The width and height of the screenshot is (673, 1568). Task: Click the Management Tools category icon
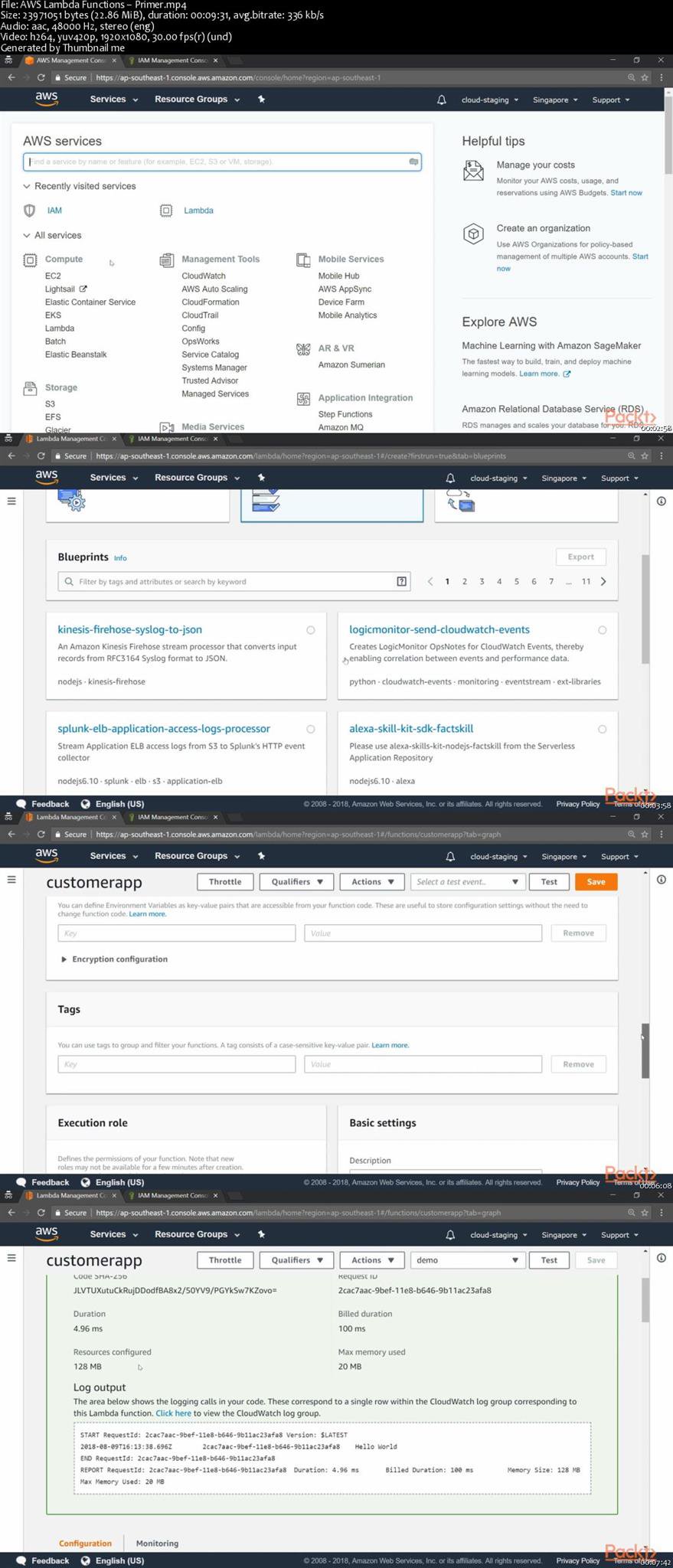point(166,260)
